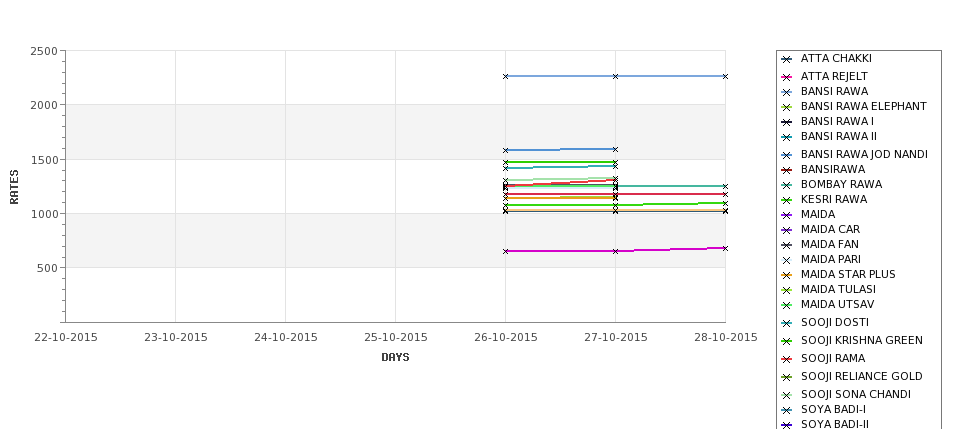Select the SOOJI KRISHNA GREEN legend label
Image resolution: width=975 pixels, height=429 pixels.
point(861,340)
